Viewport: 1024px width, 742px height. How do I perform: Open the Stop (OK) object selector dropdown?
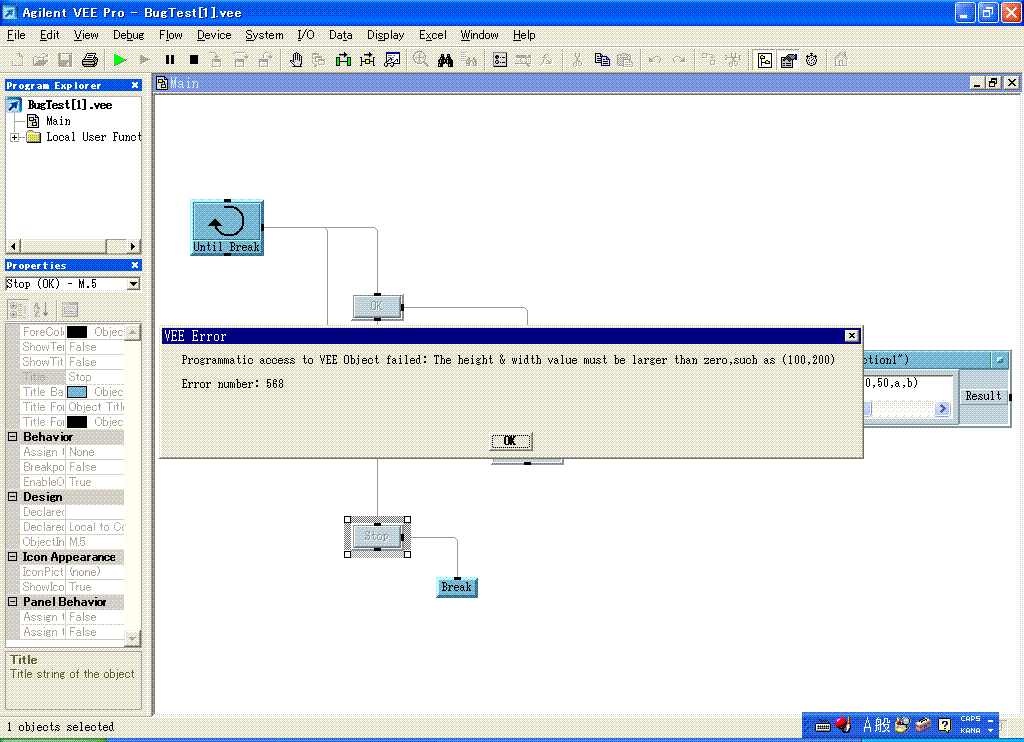coord(133,284)
